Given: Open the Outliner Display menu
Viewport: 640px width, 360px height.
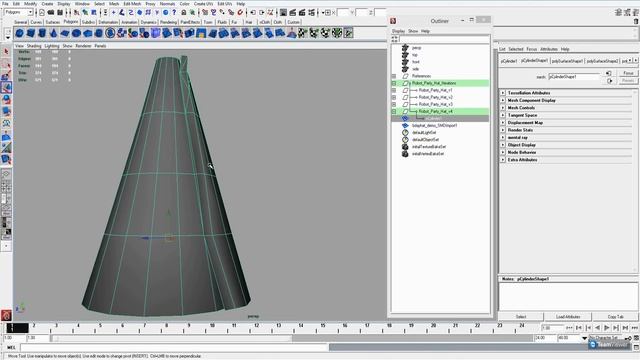Looking at the screenshot, I should (398, 31).
